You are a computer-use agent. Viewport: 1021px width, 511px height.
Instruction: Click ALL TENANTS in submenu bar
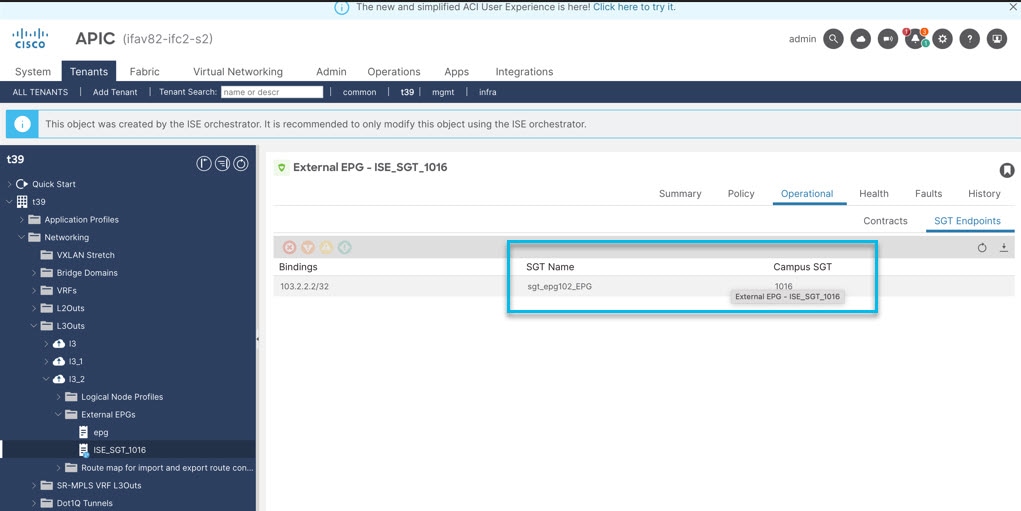tap(40, 92)
